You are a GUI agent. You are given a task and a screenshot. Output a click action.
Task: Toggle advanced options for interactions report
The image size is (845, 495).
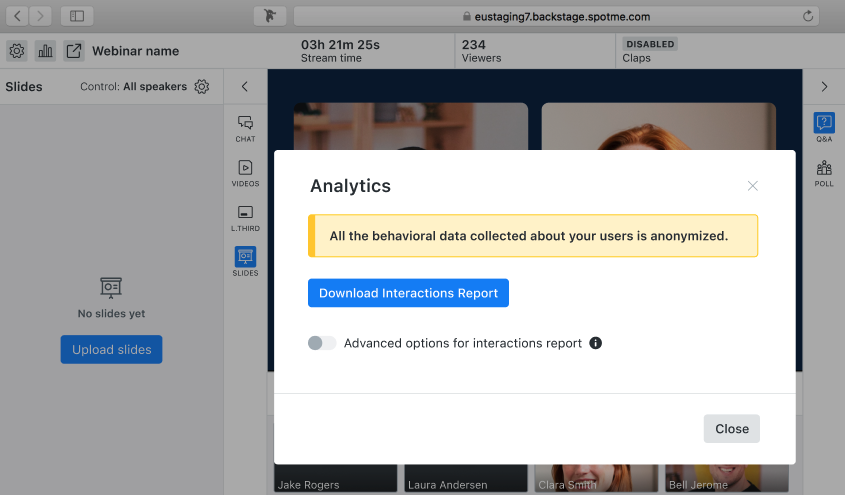click(x=322, y=343)
